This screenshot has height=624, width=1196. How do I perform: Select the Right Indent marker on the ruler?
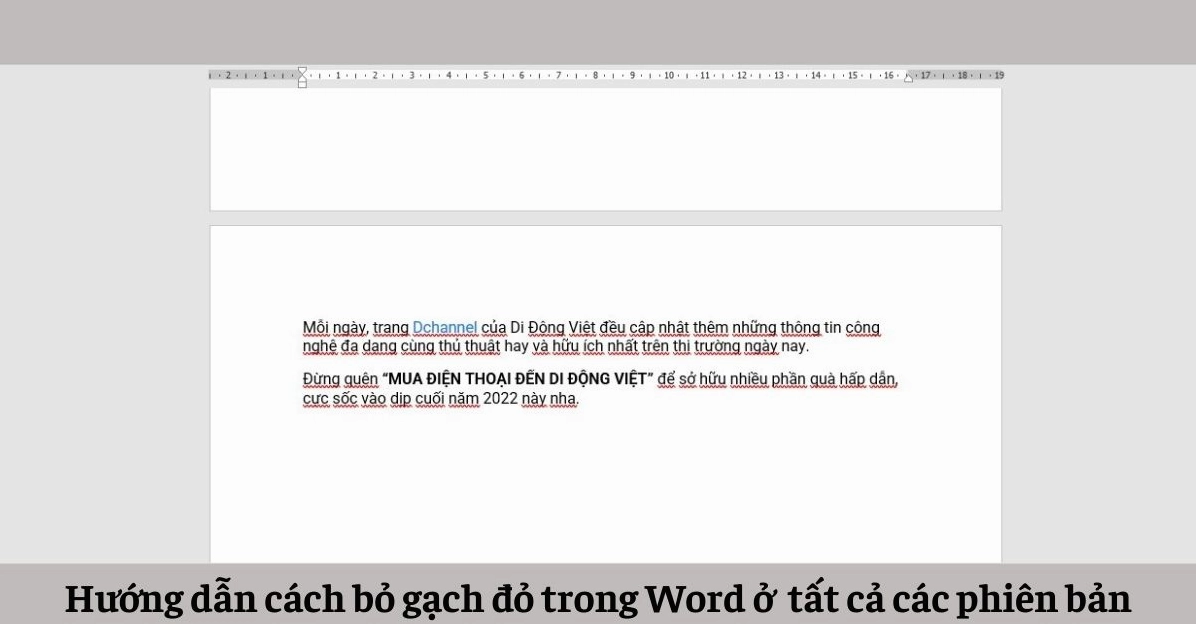tap(908, 78)
